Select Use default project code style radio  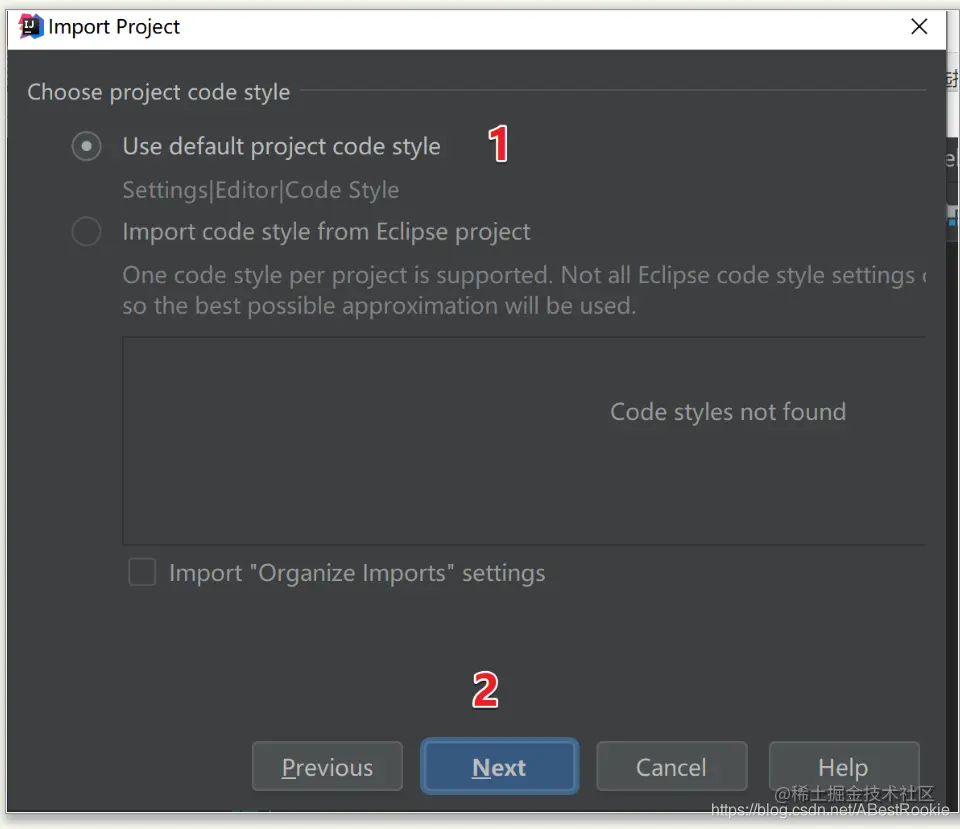pyautogui.click(x=86, y=146)
